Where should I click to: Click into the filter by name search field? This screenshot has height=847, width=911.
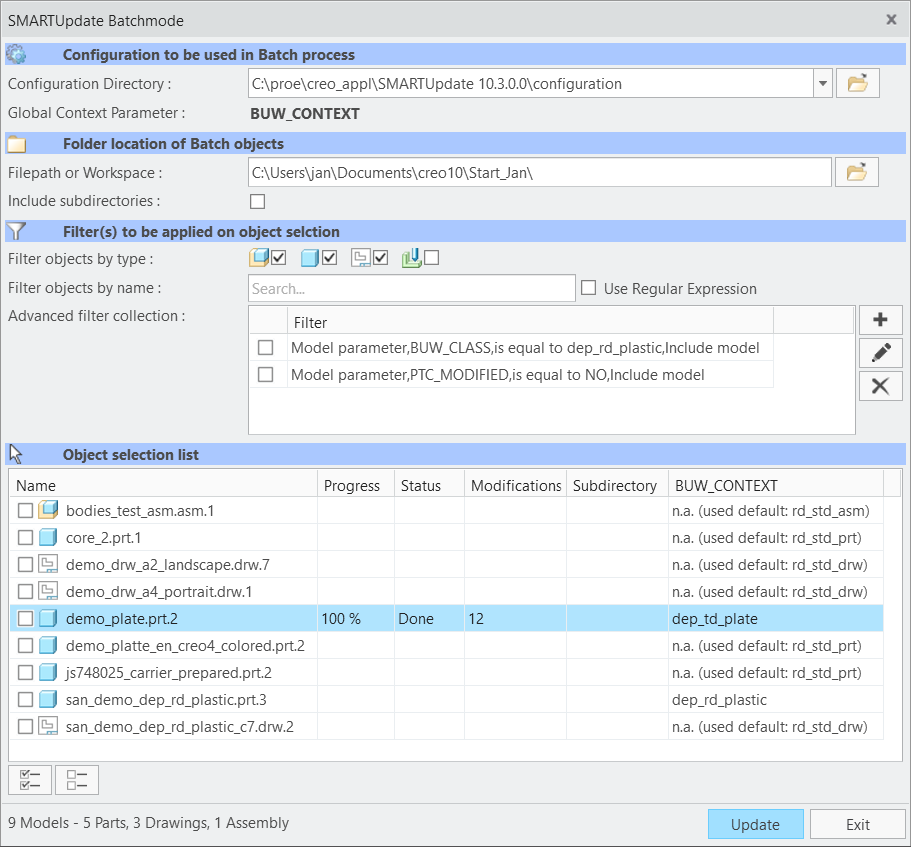click(x=412, y=289)
